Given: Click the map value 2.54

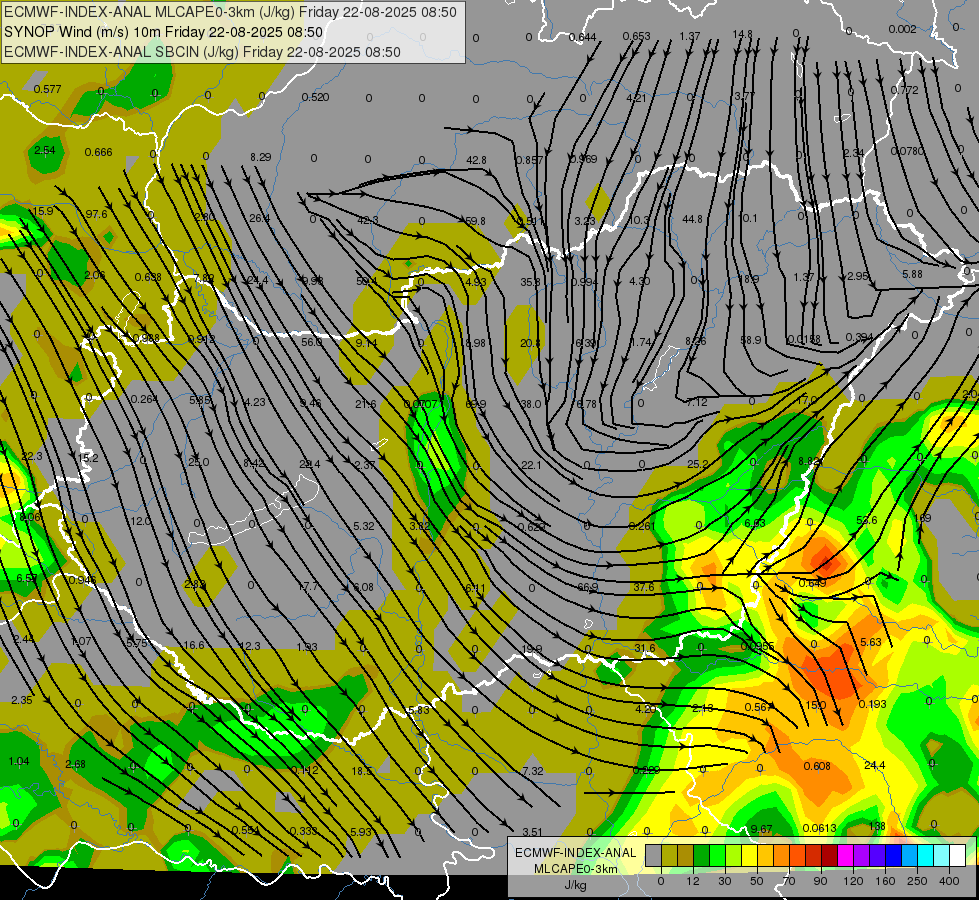Looking at the screenshot, I should click(44, 150).
